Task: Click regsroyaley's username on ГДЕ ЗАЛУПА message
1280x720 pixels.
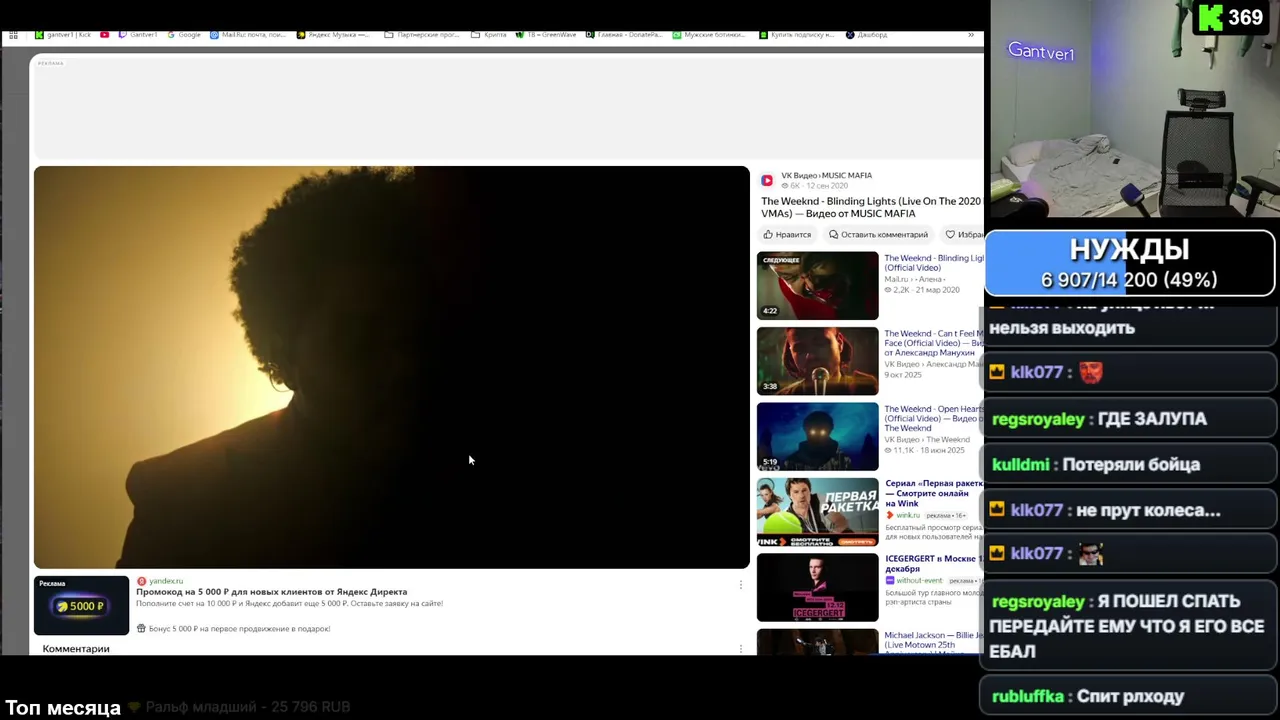Action: point(1038,419)
